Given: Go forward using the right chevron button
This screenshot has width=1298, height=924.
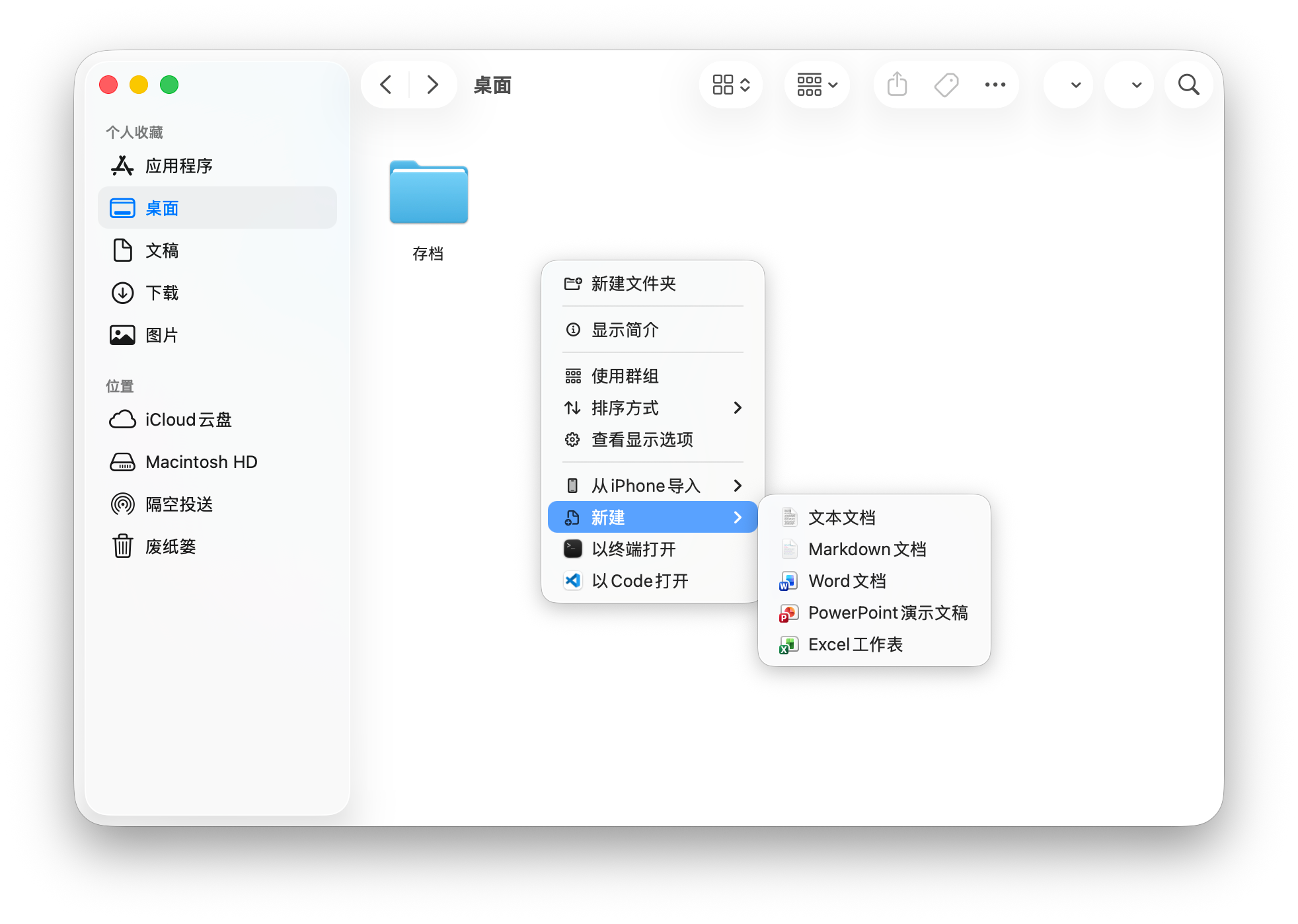Looking at the screenshot, I should click(x=432, y=85).
